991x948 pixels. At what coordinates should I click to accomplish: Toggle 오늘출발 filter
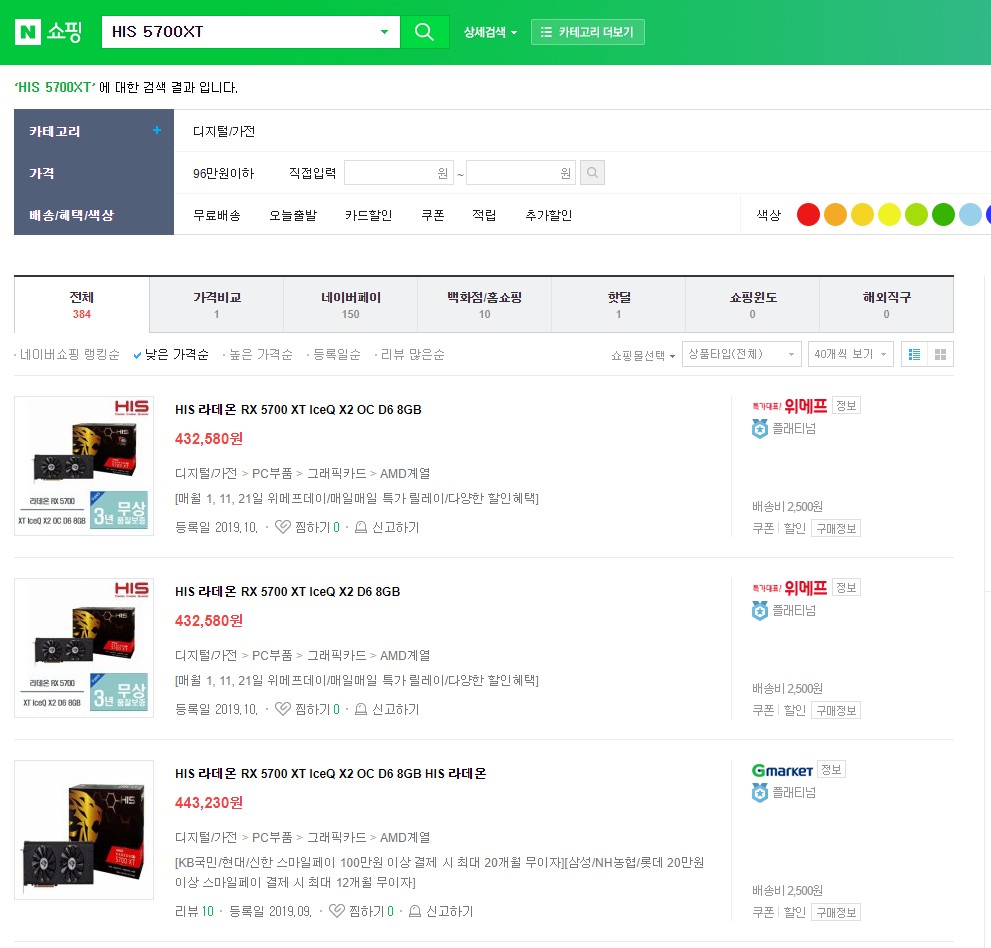click(x=293, y=215)
